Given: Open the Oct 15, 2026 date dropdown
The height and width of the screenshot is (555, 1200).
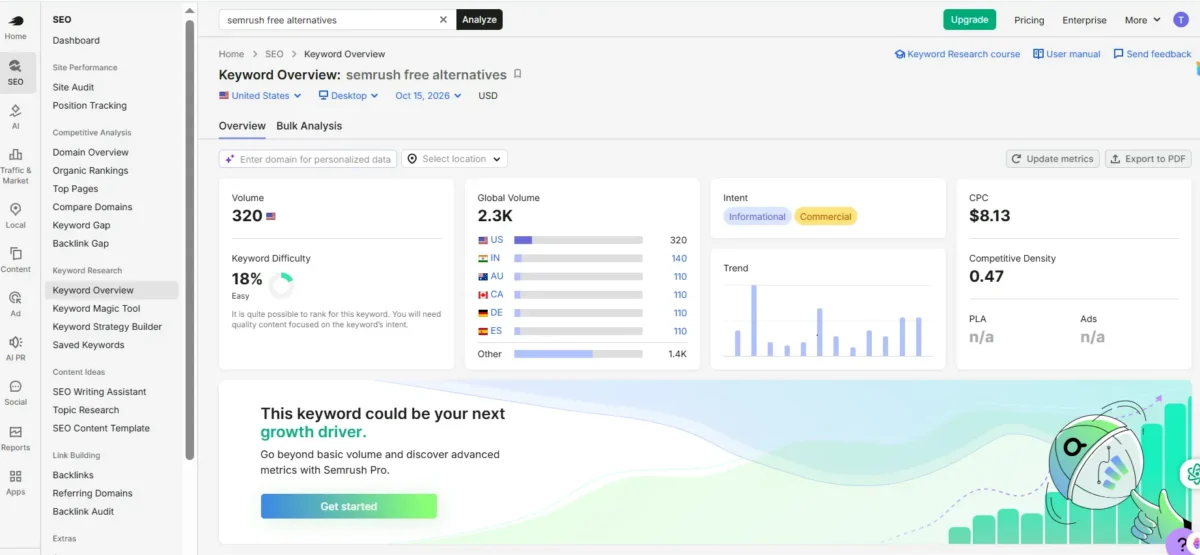Looking at the screenshot, I should 428,96.
